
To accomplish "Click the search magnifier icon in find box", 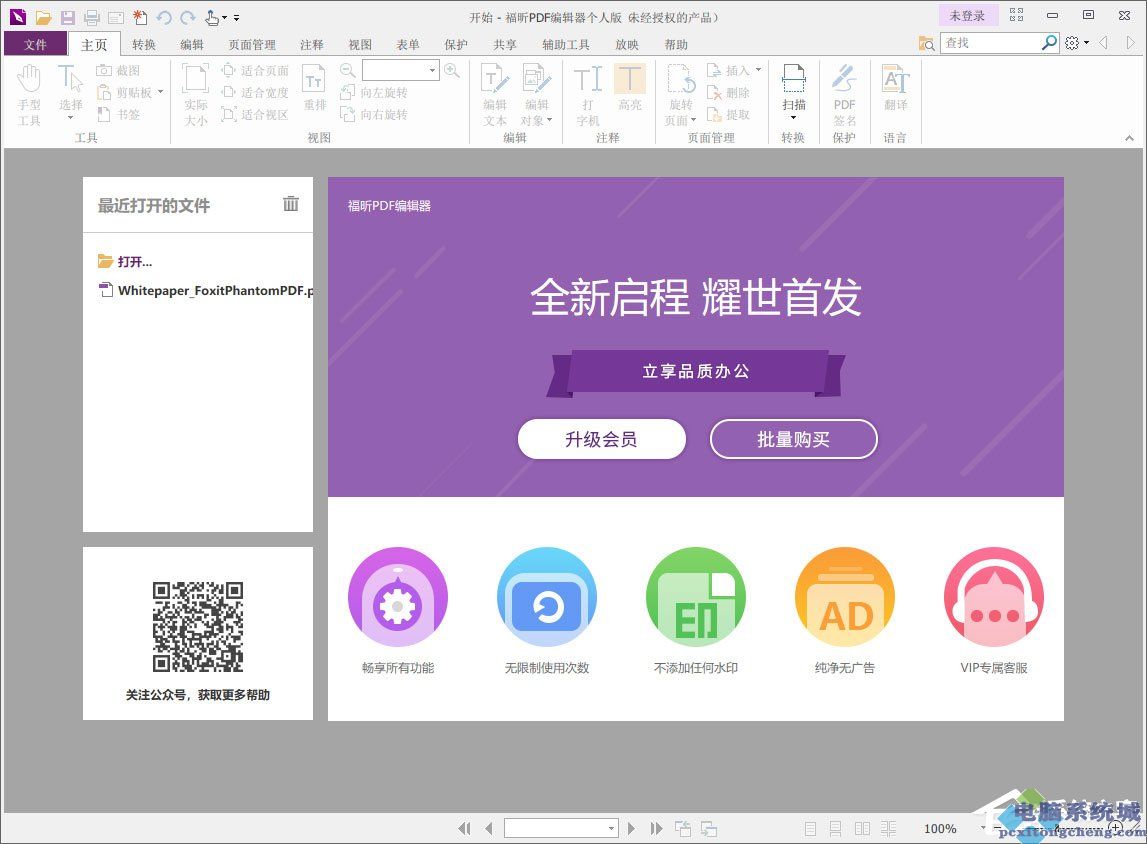I will tap(1049, 42).
